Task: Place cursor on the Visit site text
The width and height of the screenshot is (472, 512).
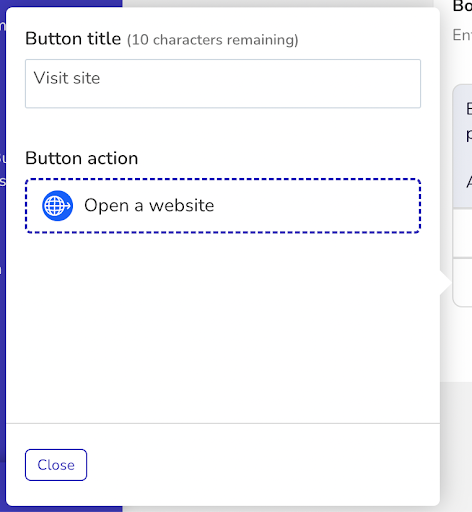Action: click(x=67, y=78)
